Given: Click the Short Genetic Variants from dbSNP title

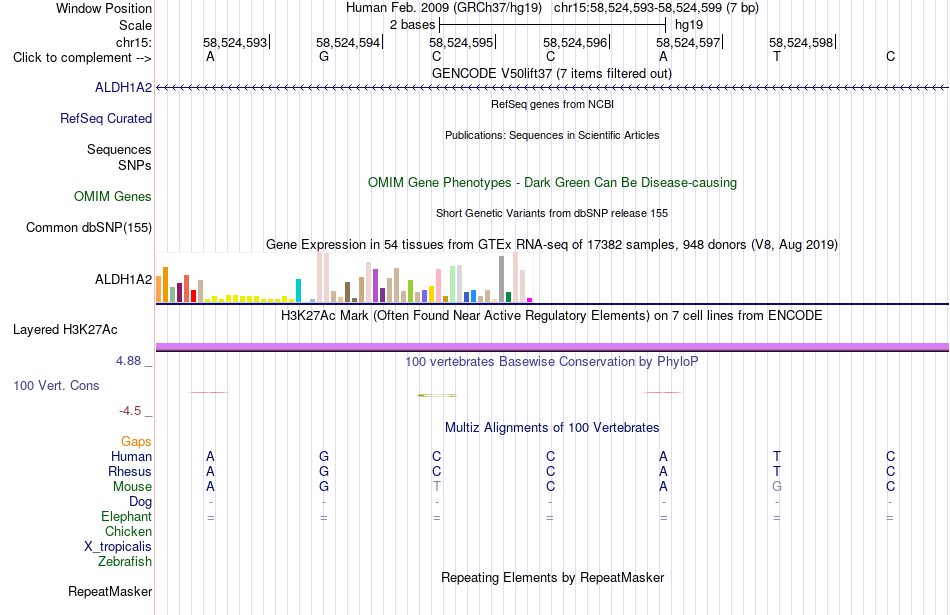Looking at the screenshot, I should (552, 213).
